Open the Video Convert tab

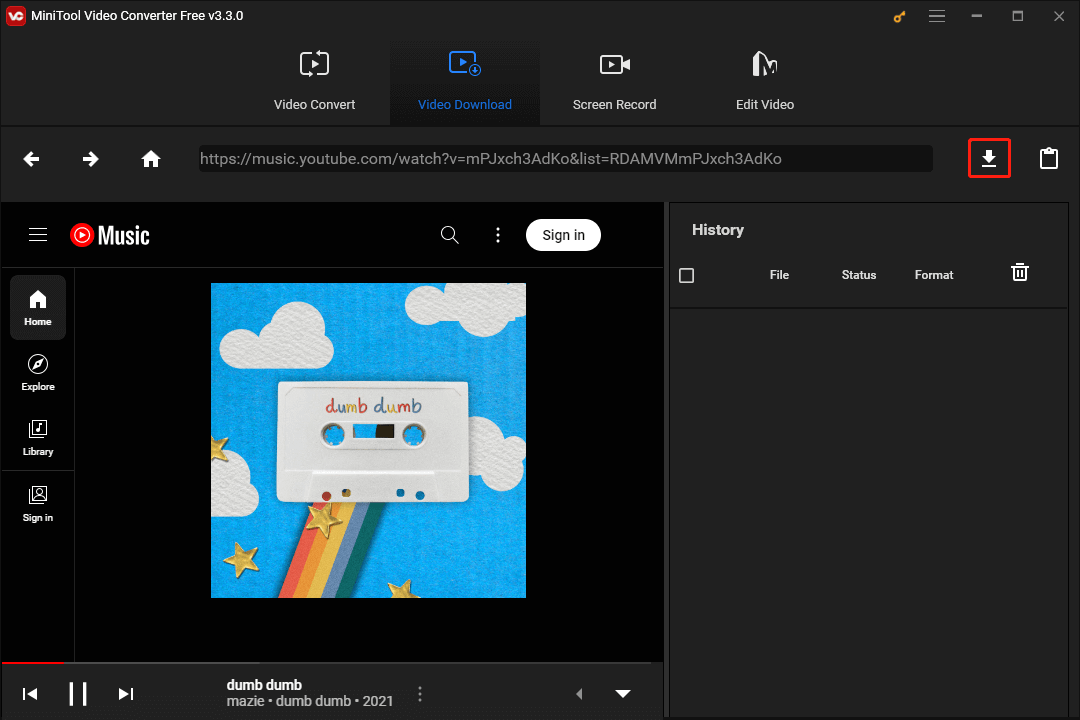point(314,82)
